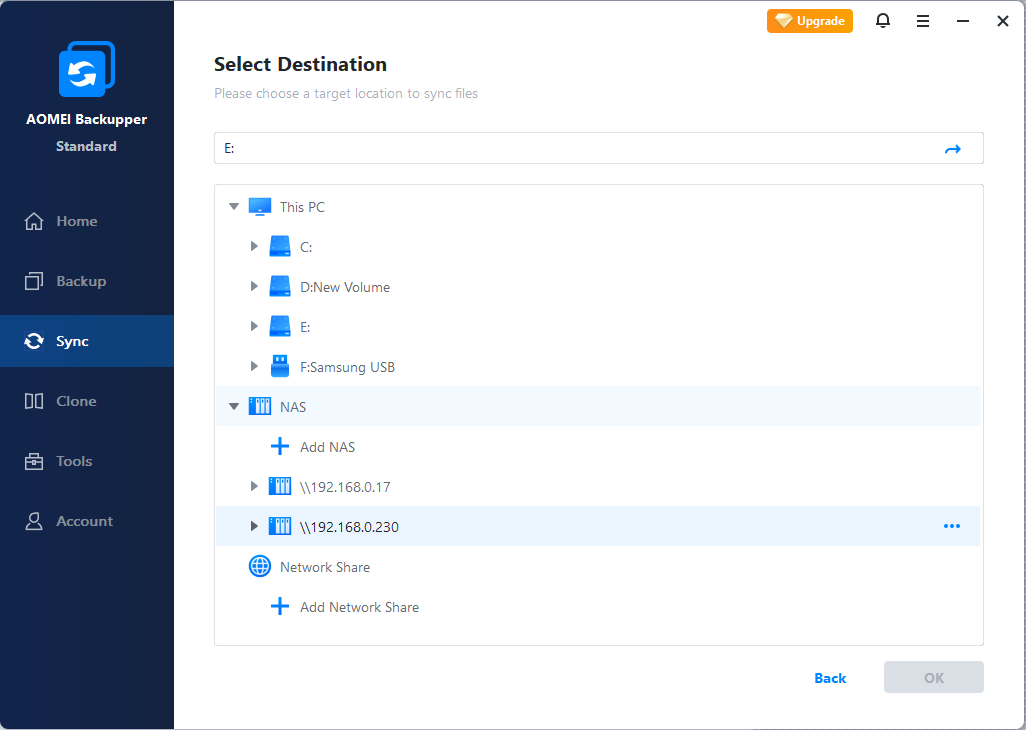Go to the Clone sidebar tab

point(76,401)
